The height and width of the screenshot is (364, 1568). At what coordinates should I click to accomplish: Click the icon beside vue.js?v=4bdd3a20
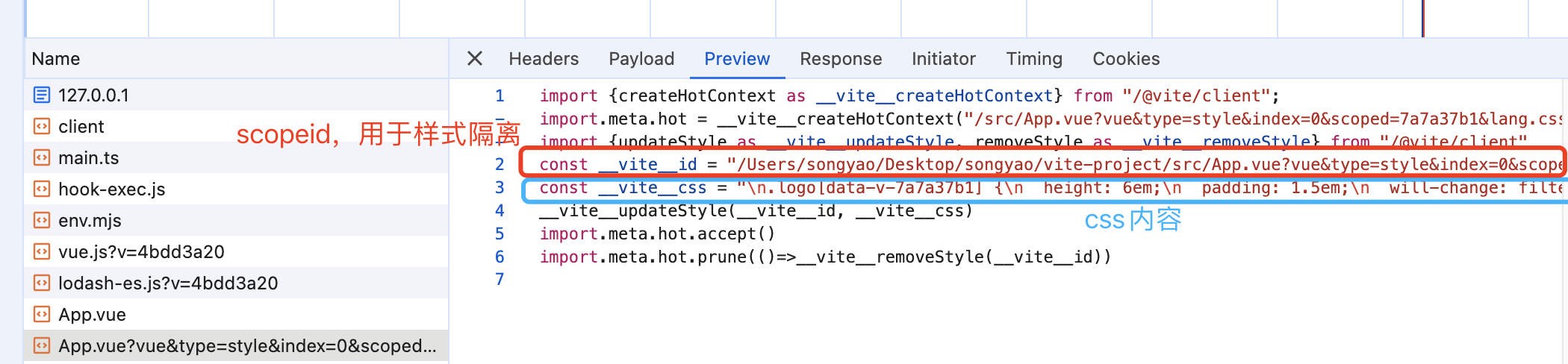click(x=42, y=252)
